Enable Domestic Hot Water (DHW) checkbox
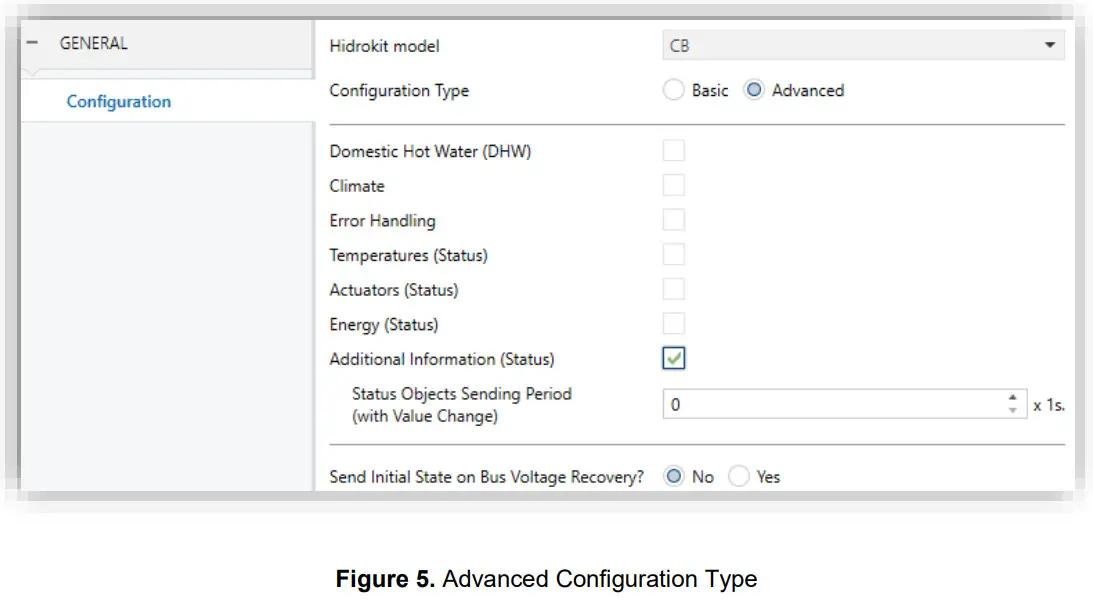This screenshot has width=1093, height=603. click(674, 151)
